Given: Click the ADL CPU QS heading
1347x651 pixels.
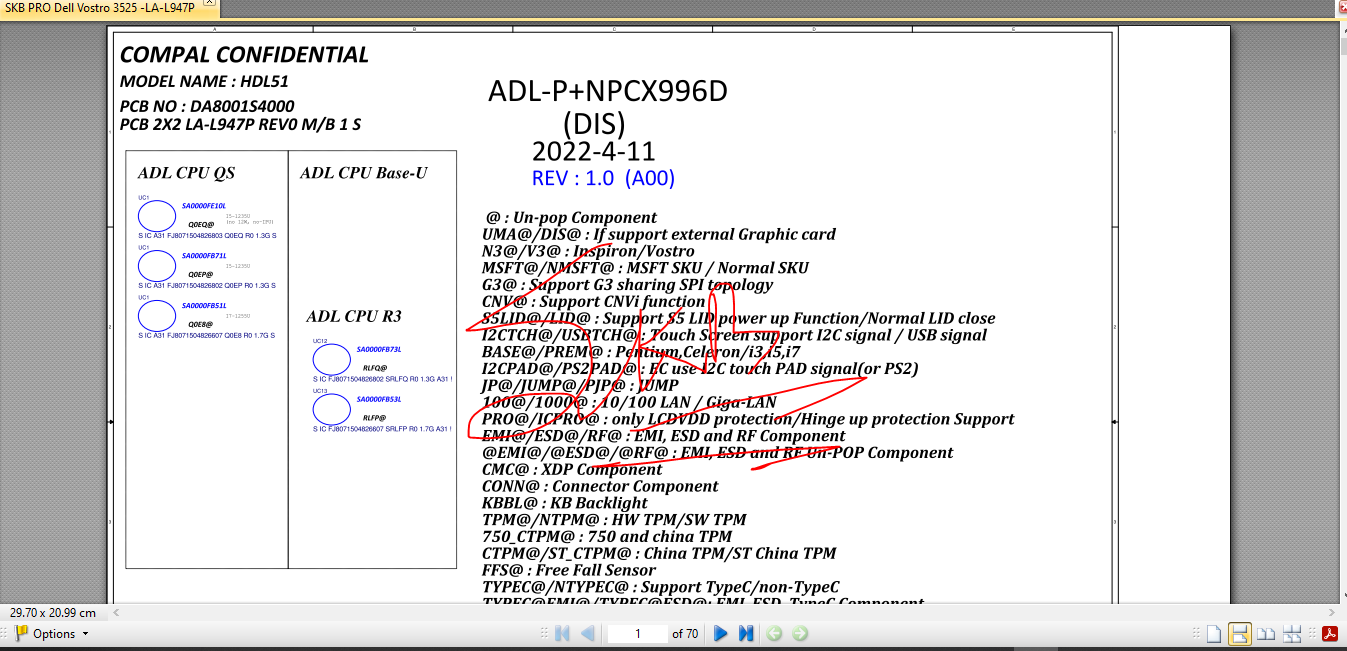Looking at the screenshot, I should (187, 173).
